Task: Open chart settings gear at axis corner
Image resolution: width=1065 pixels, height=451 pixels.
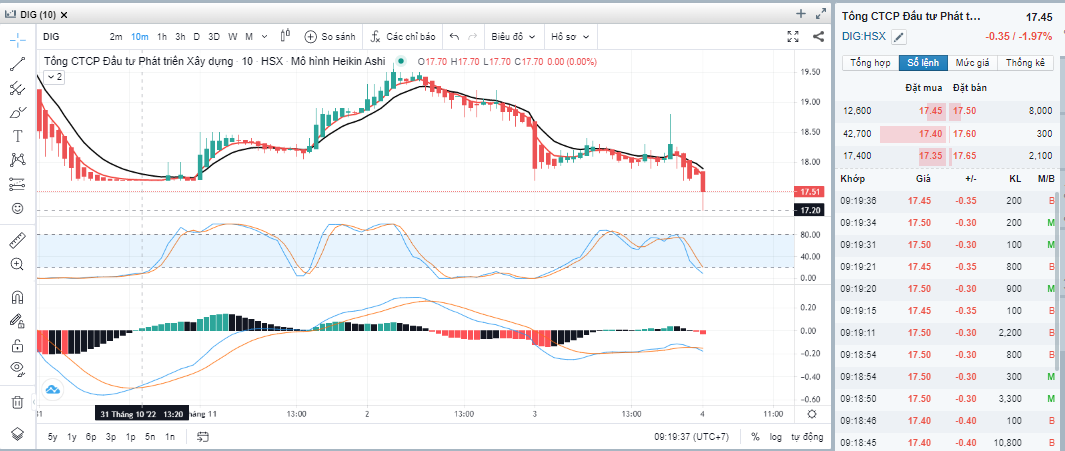Action: click(812, 414)
